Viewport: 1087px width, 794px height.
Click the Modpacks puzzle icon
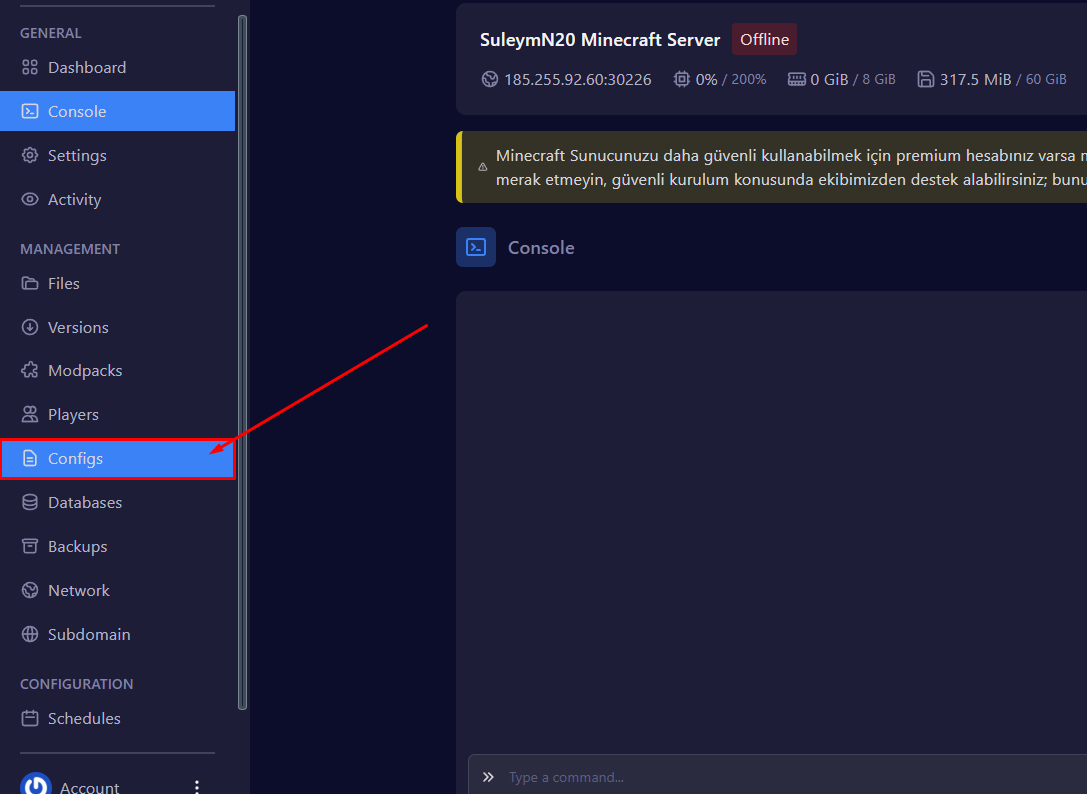[30, 370]
